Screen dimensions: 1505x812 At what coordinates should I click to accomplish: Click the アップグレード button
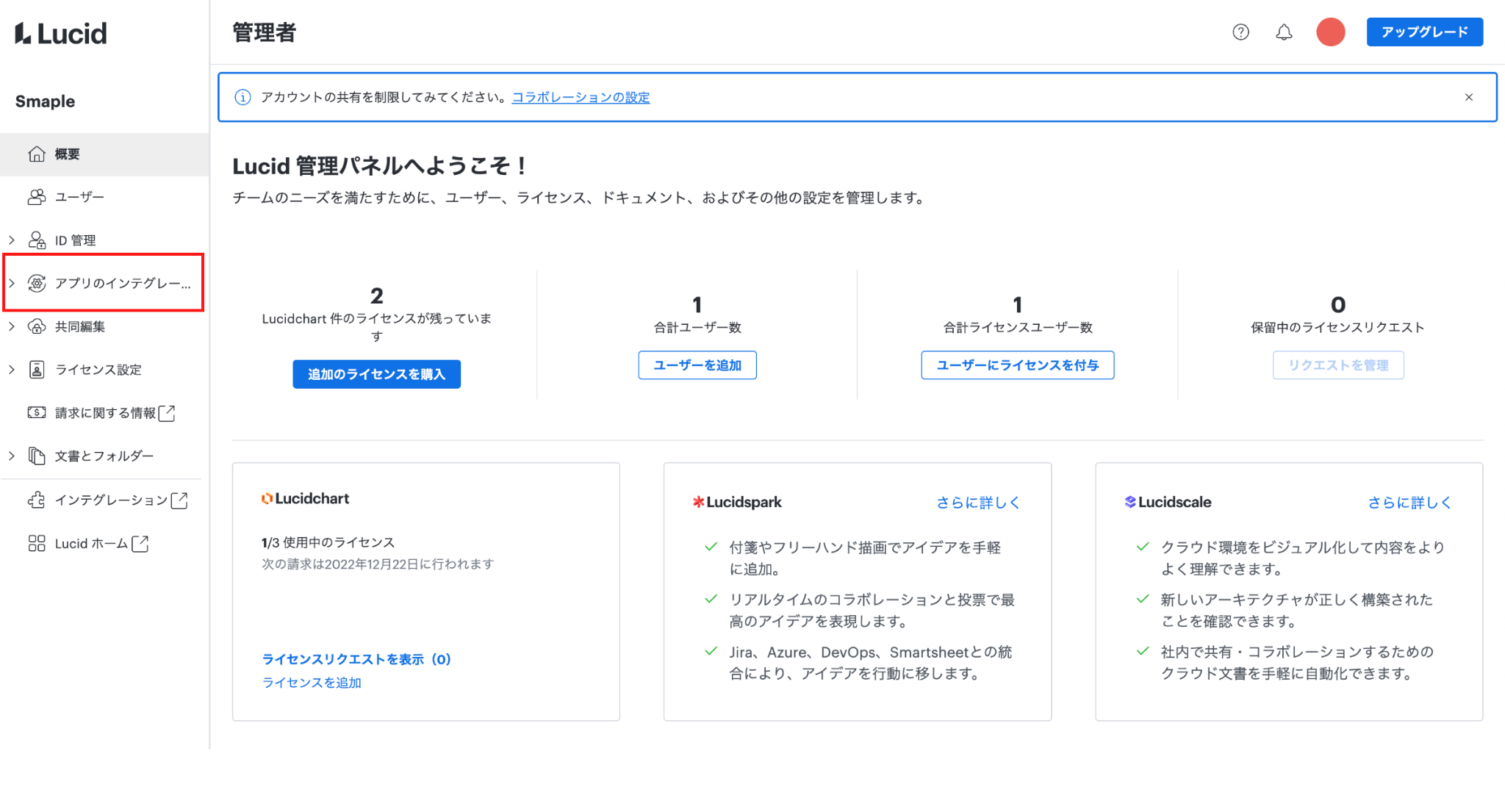[x=1424, y=32]
